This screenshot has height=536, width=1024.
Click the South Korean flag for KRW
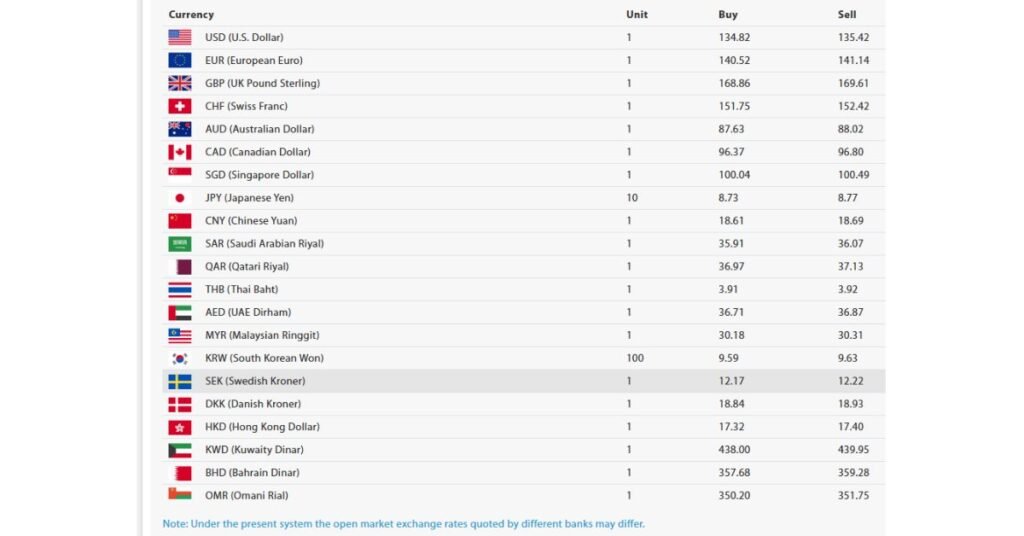pyautogui.click(x=180, y=358)
